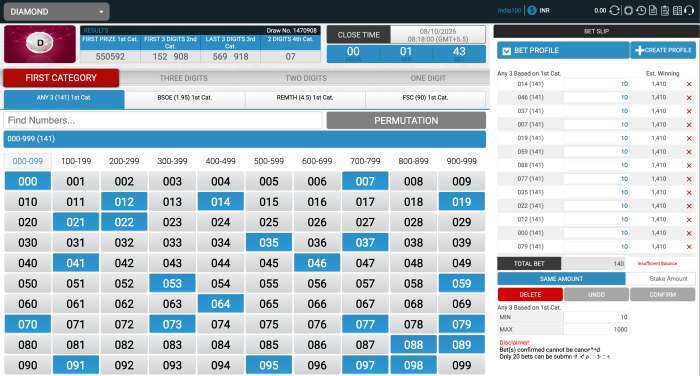Image resolution: width=700 pixels, height=376 pixels.
Task: Remove the 007 (141) bet with red X
Action: tap(689, 125)
